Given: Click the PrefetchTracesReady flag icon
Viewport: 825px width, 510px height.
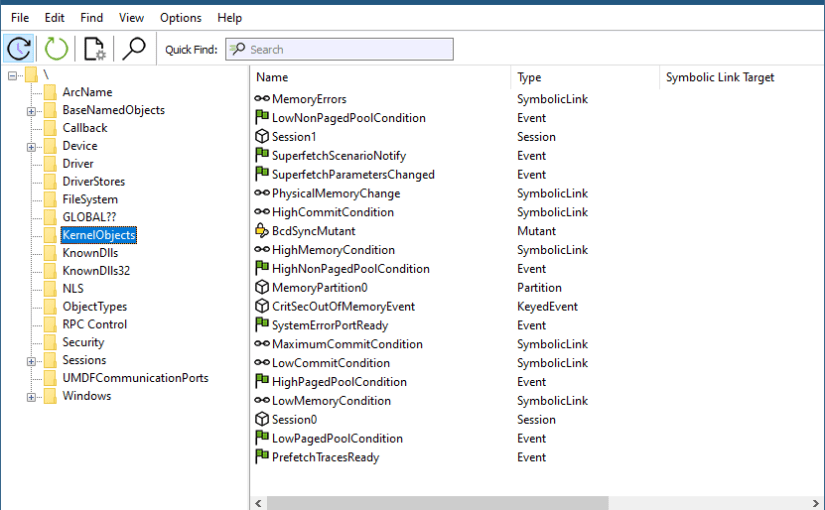Looking at the screenshot, I should tap(262, 456).
